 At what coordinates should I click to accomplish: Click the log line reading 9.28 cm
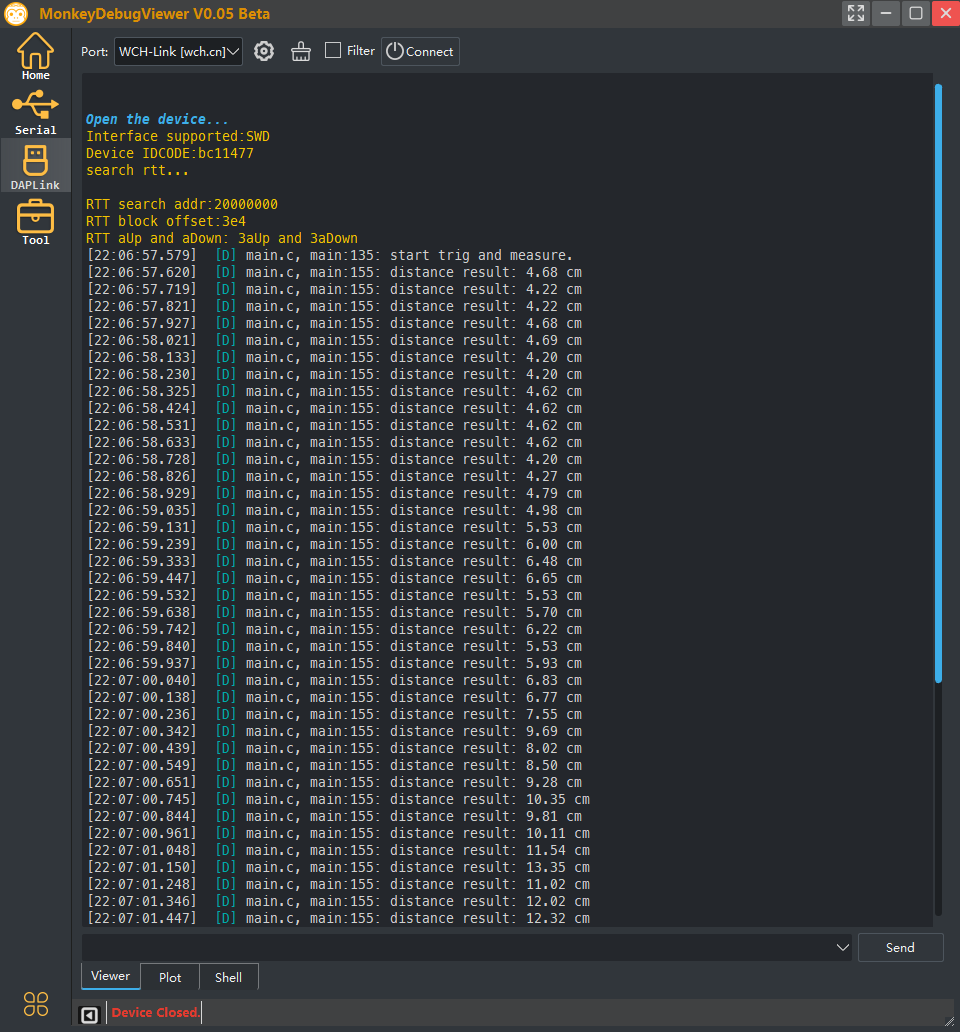334,783
